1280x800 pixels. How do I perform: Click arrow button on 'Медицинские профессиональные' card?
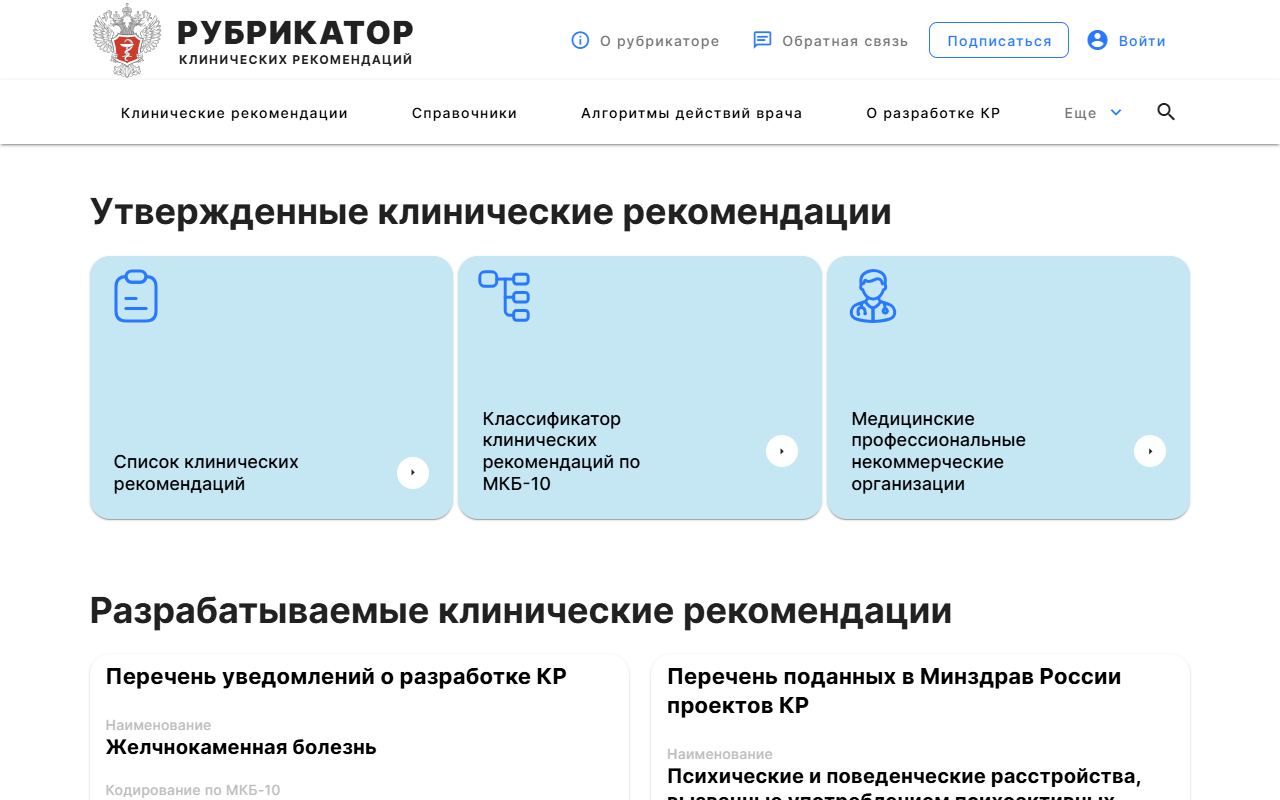coord(1150,451)
